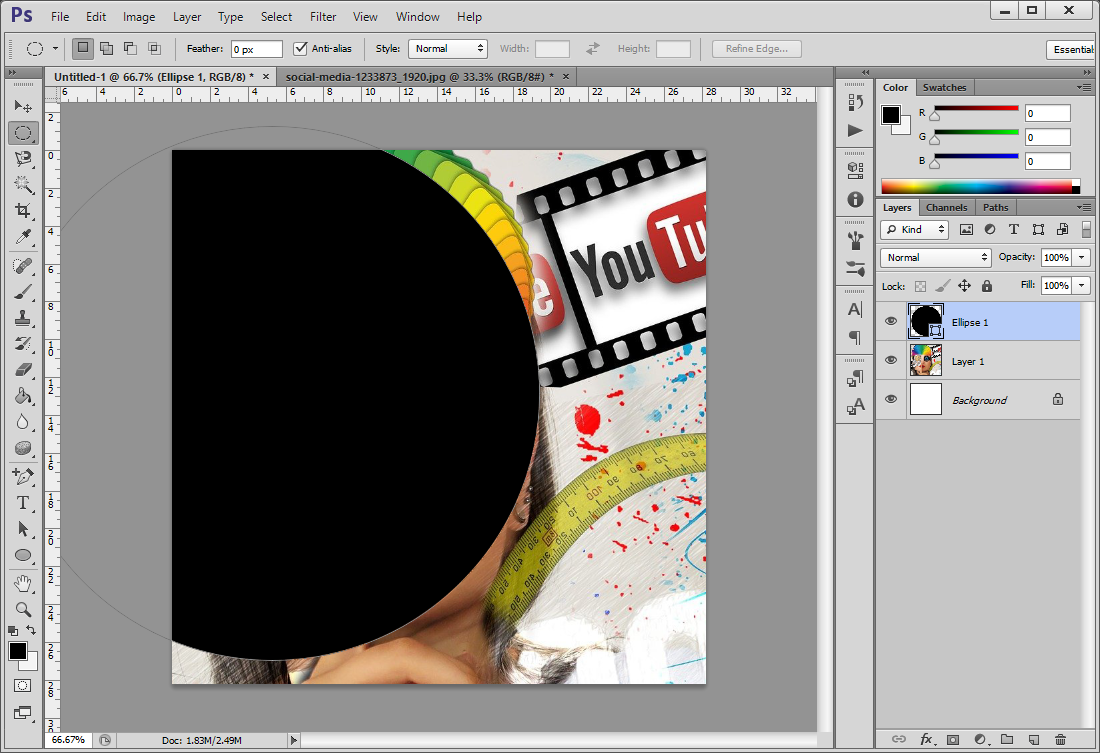The height and width of the screenshot is (753, 1100).
Task: Create a new layer
Action: (x=1033, y=739)
